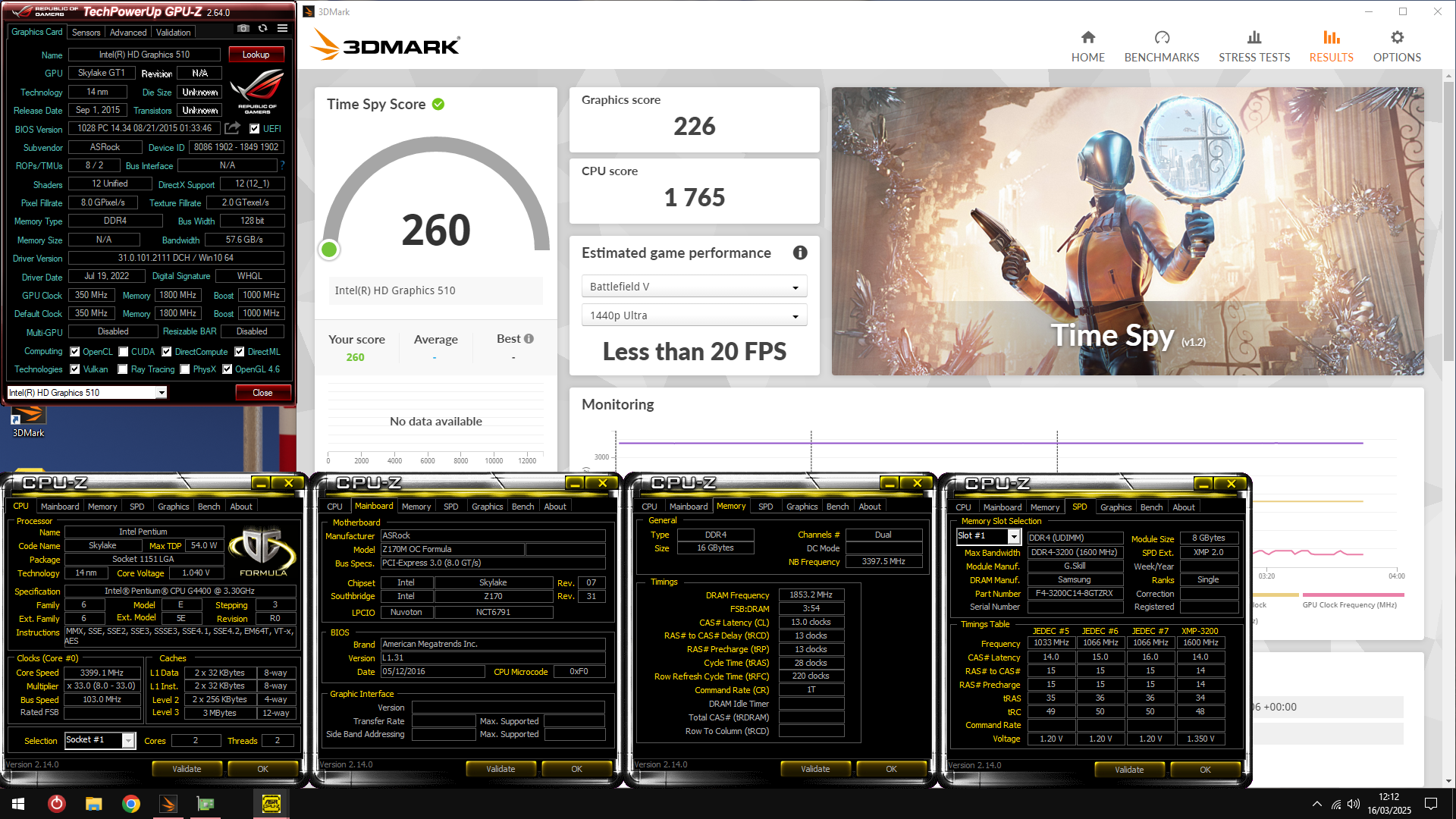Click BIOS version export share icon

[233, 128]
